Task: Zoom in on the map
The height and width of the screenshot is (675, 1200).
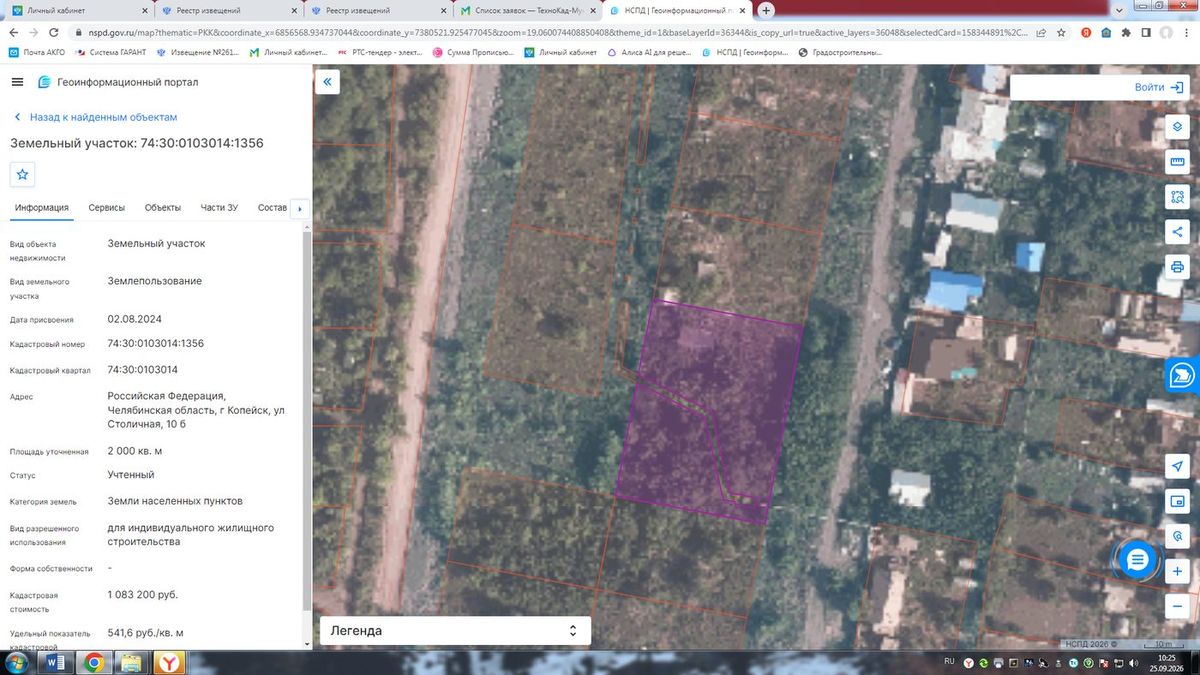Action: (x=1177, y=572)
